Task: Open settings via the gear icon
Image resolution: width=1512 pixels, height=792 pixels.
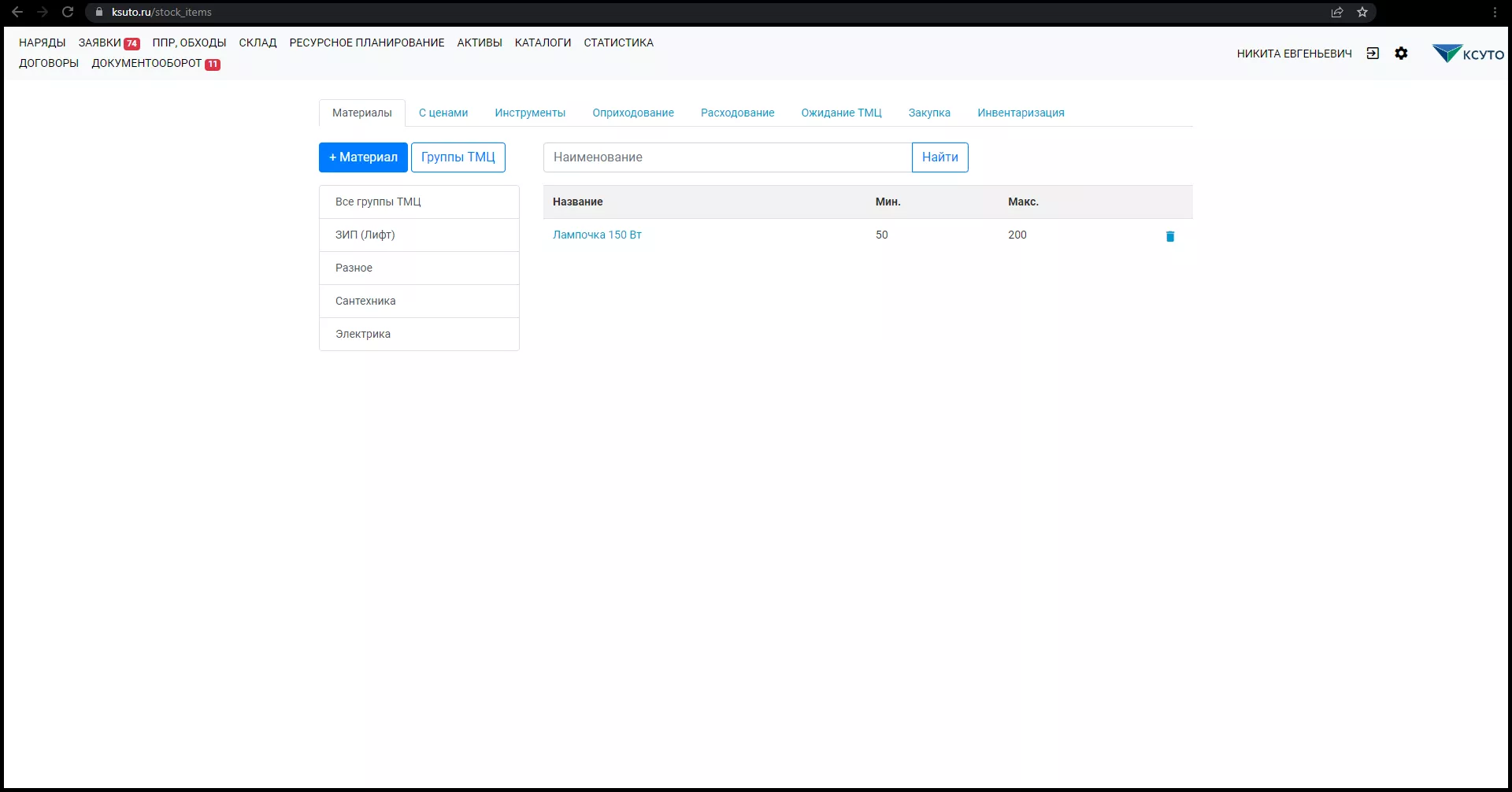Action: tap(1401, 54)
